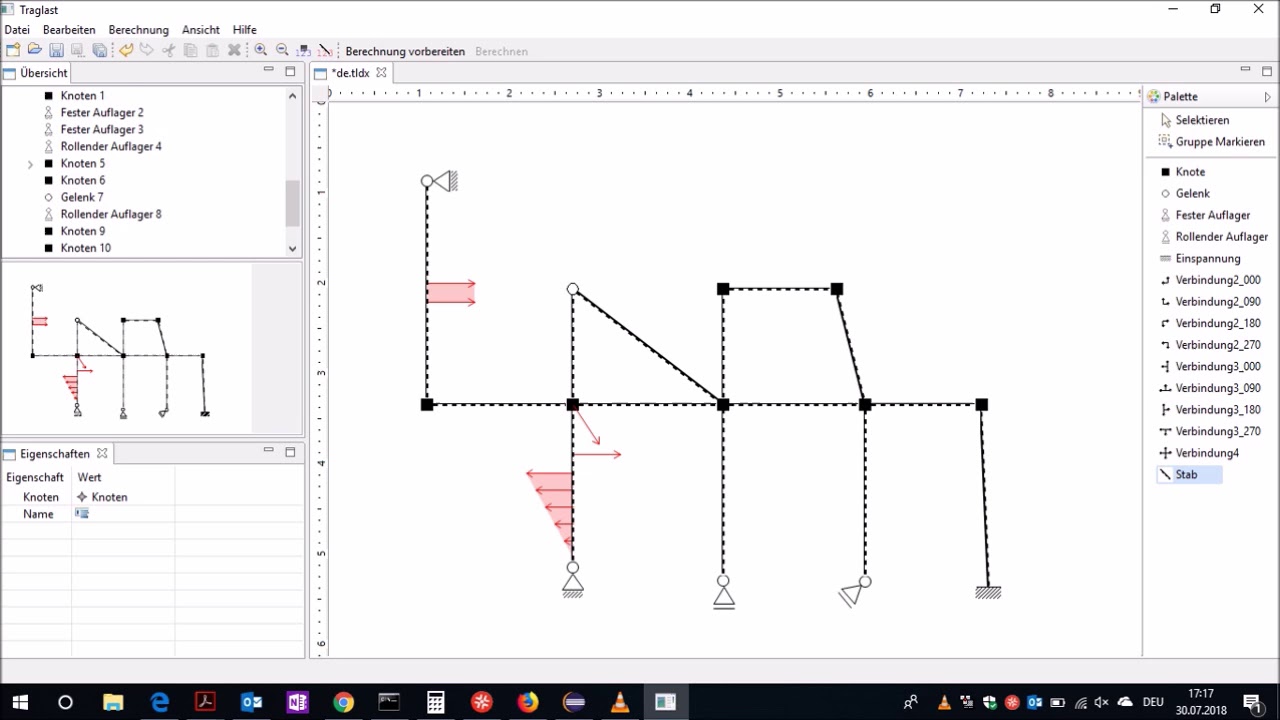The image size is (1280, 720).
Task: Click the New file toolbar icon
Action: 12,50
